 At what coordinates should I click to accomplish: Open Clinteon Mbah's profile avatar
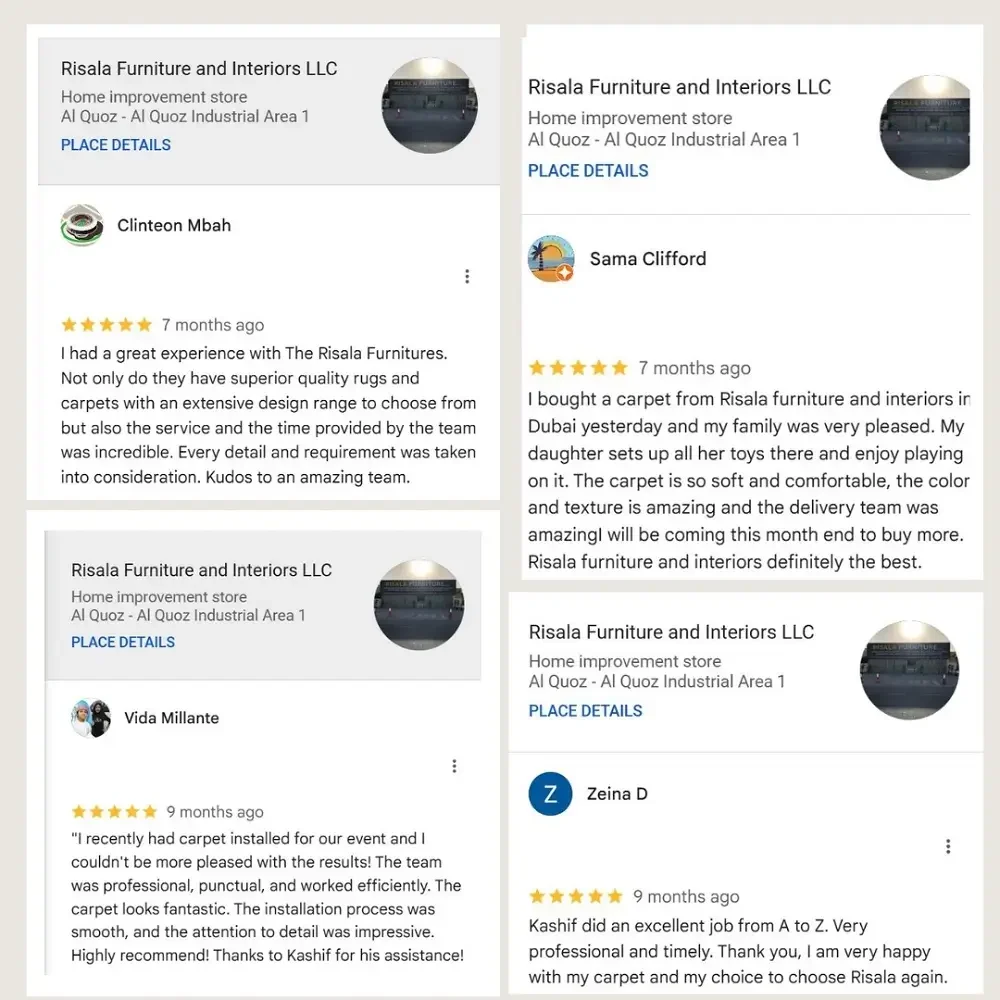tap(81, 225)
